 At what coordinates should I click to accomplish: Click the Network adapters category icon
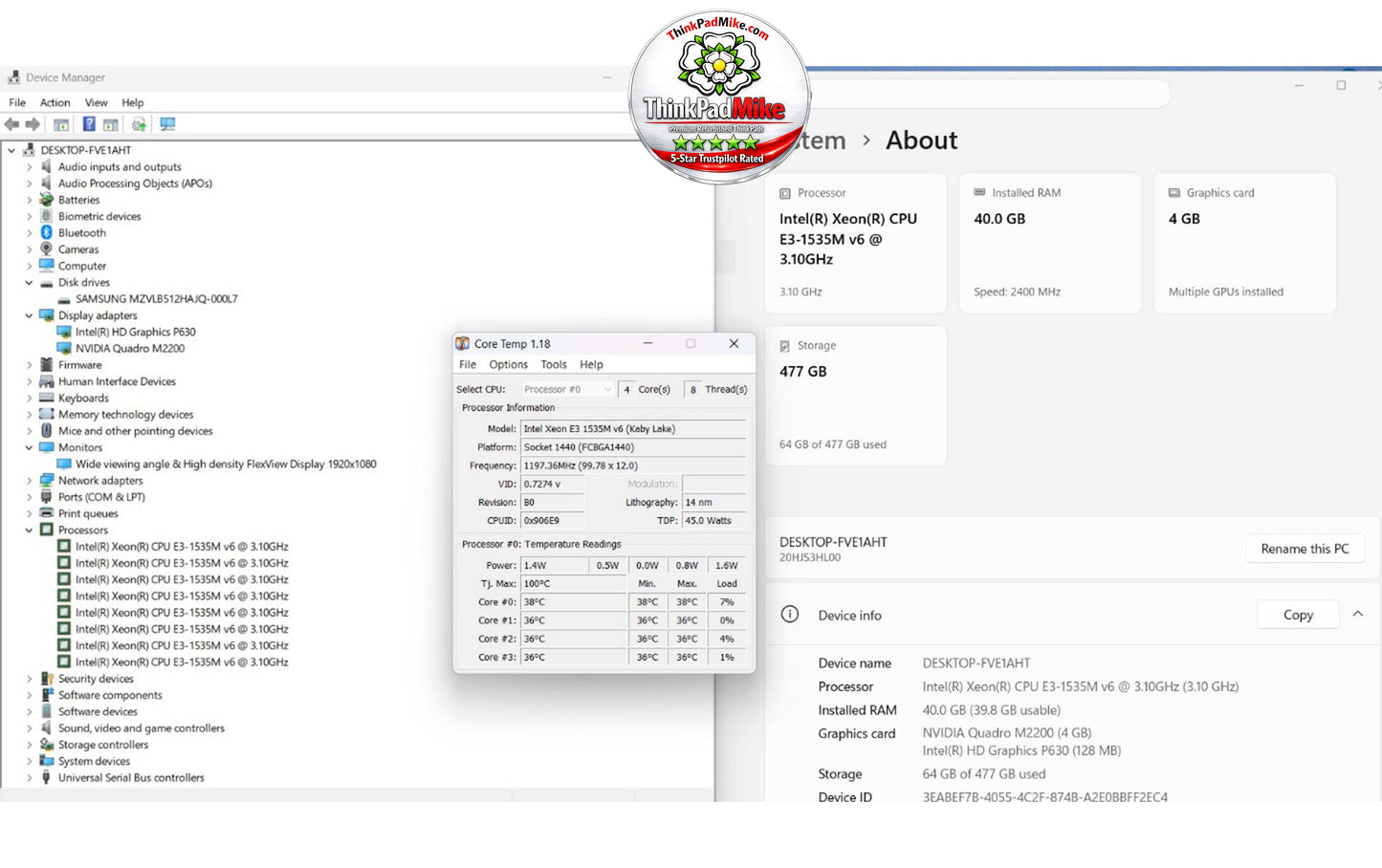point(46,481)
